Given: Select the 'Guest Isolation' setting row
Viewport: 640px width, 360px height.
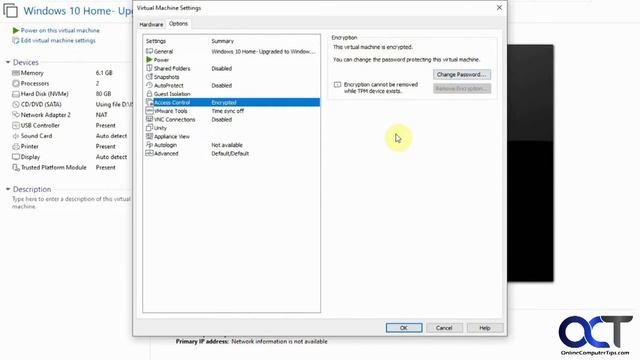Looking at the screenshot, I should point(232,94).
